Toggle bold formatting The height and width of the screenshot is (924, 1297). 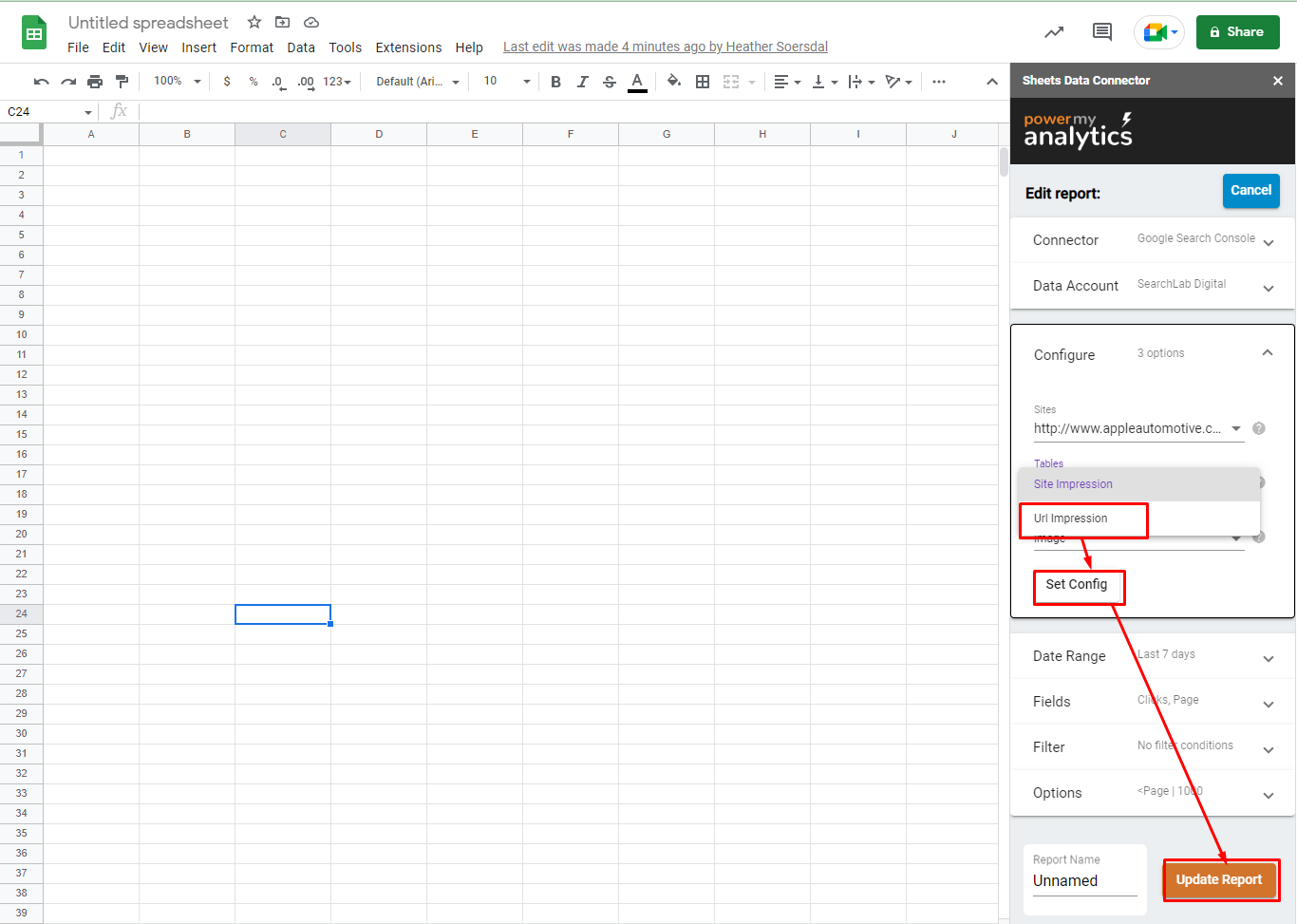point(556,82)
